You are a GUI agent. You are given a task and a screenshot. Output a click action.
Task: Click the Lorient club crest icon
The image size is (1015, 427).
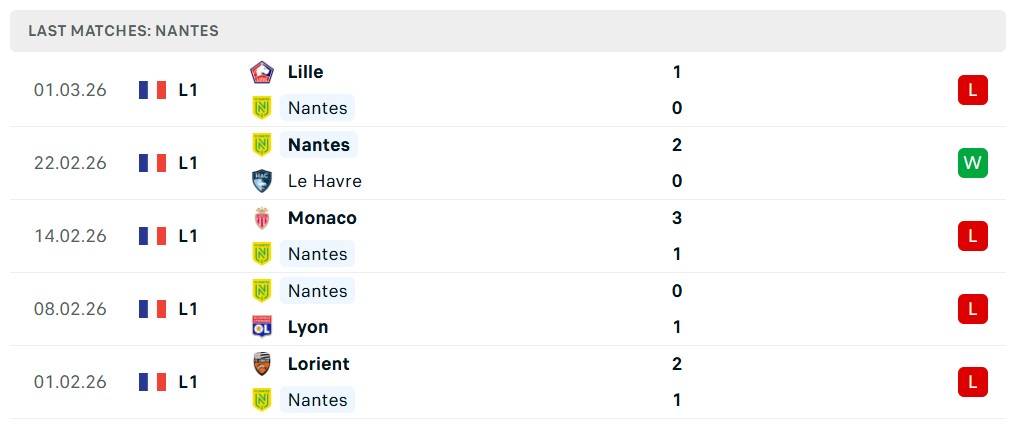[x=262, y=364]
